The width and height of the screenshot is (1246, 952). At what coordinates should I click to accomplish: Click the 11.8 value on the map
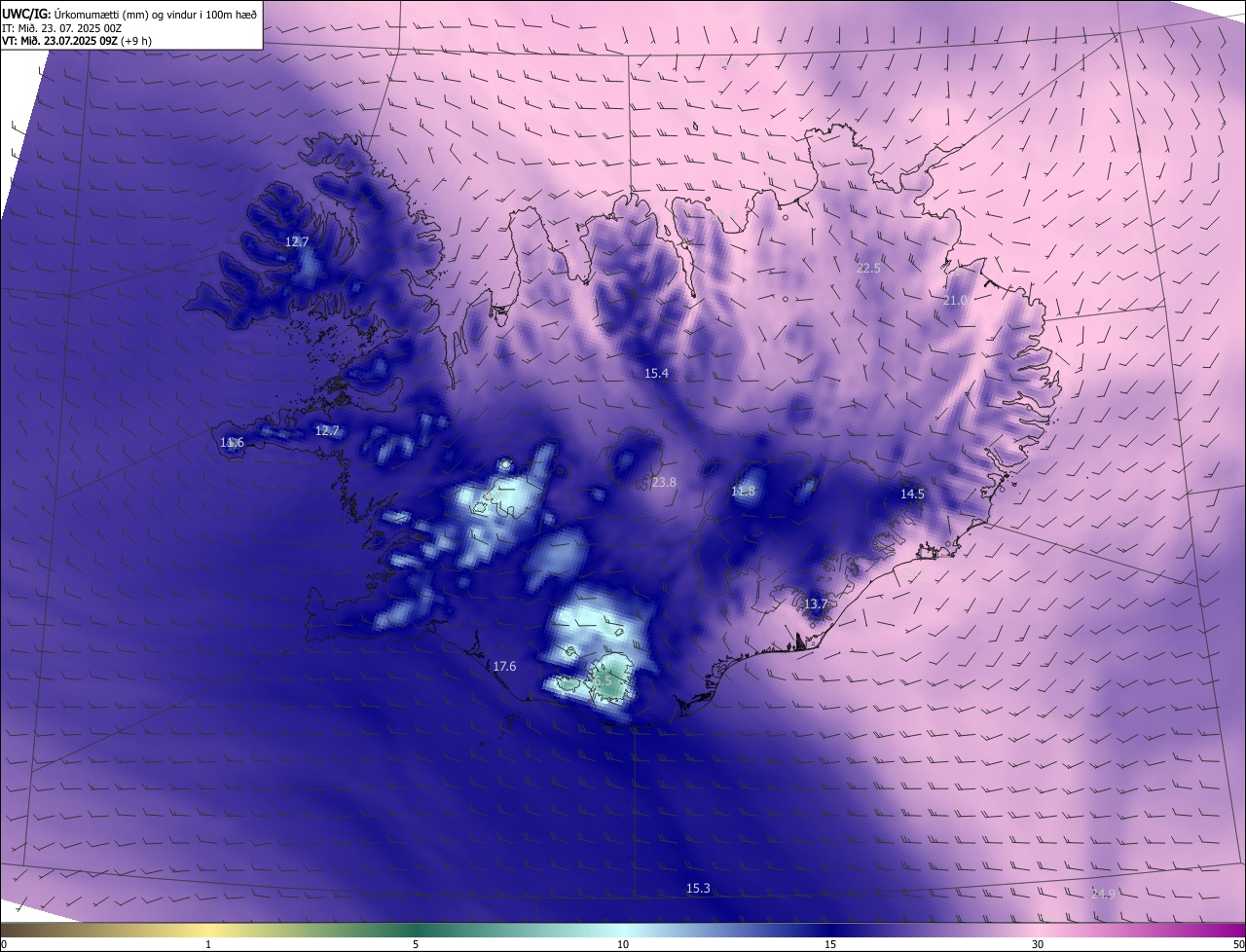click(743, 492)
